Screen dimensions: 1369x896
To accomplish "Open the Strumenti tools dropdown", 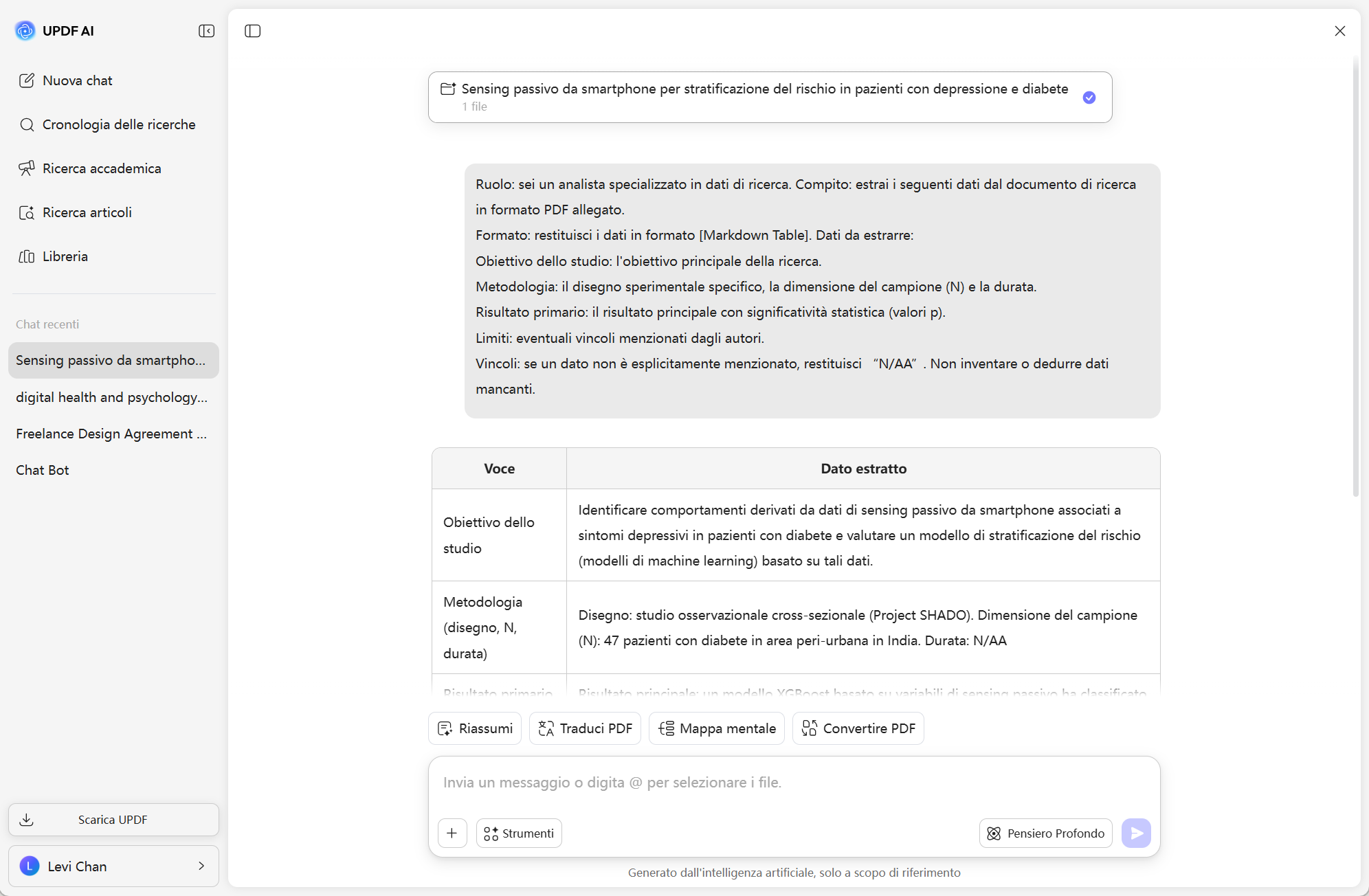I will click(519, 833).
